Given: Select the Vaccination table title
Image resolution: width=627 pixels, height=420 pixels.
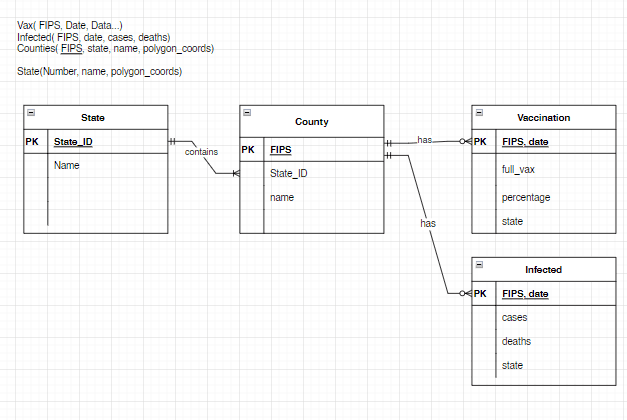Looking at the screenshot, I should click(x=543, y=118).
